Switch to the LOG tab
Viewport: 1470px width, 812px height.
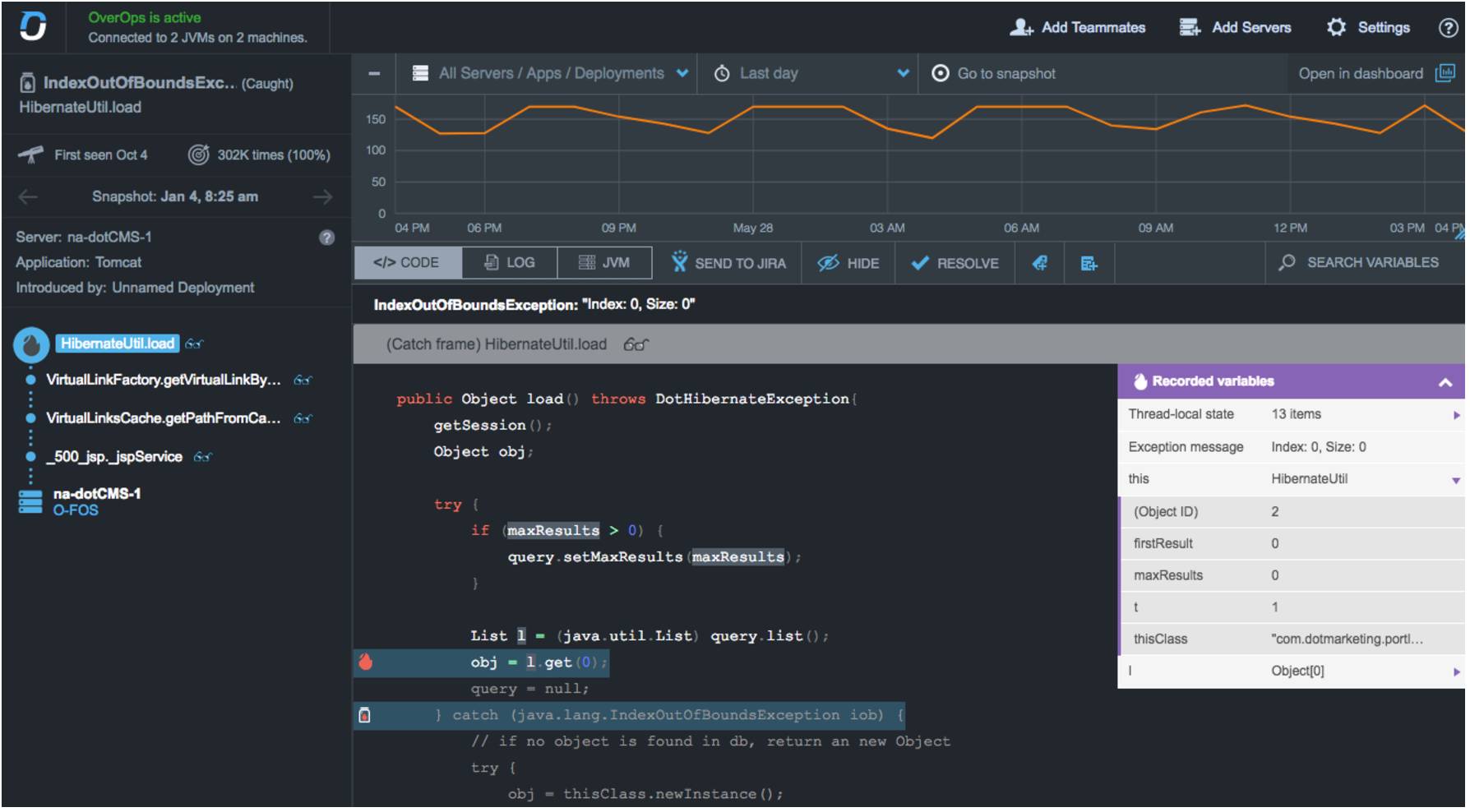pyautogui.click(x=510, y=263)
